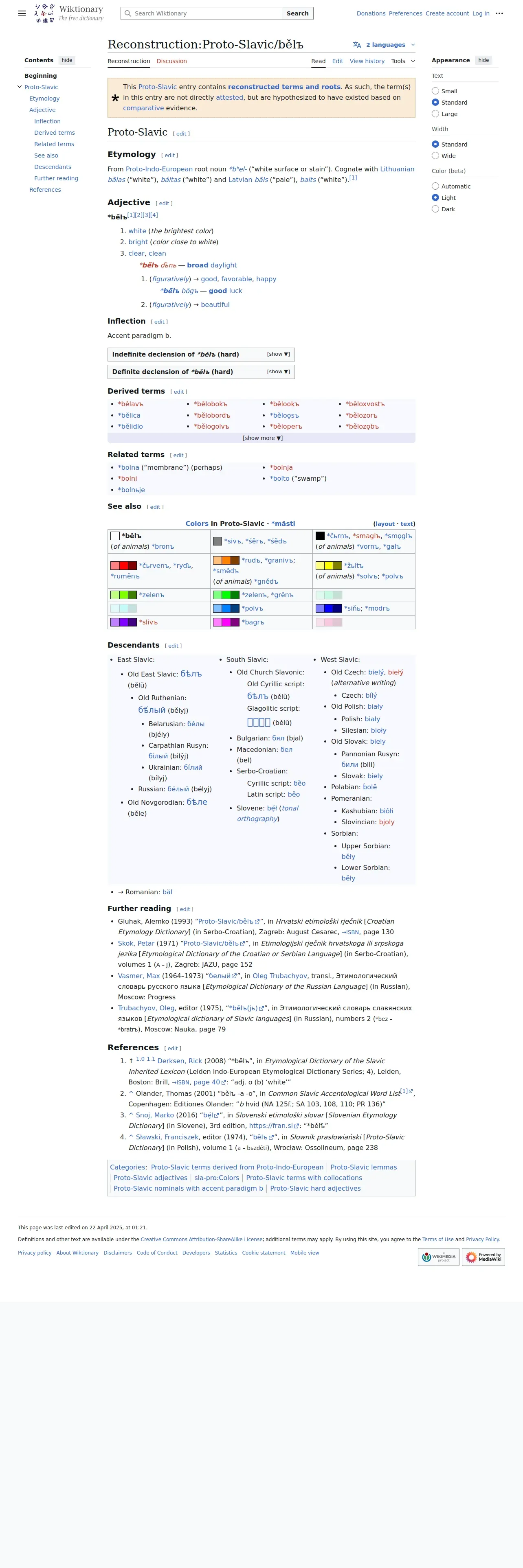Click the Log in link
The height and width of the screenshot is (1568, 523).
pos(481,13)
